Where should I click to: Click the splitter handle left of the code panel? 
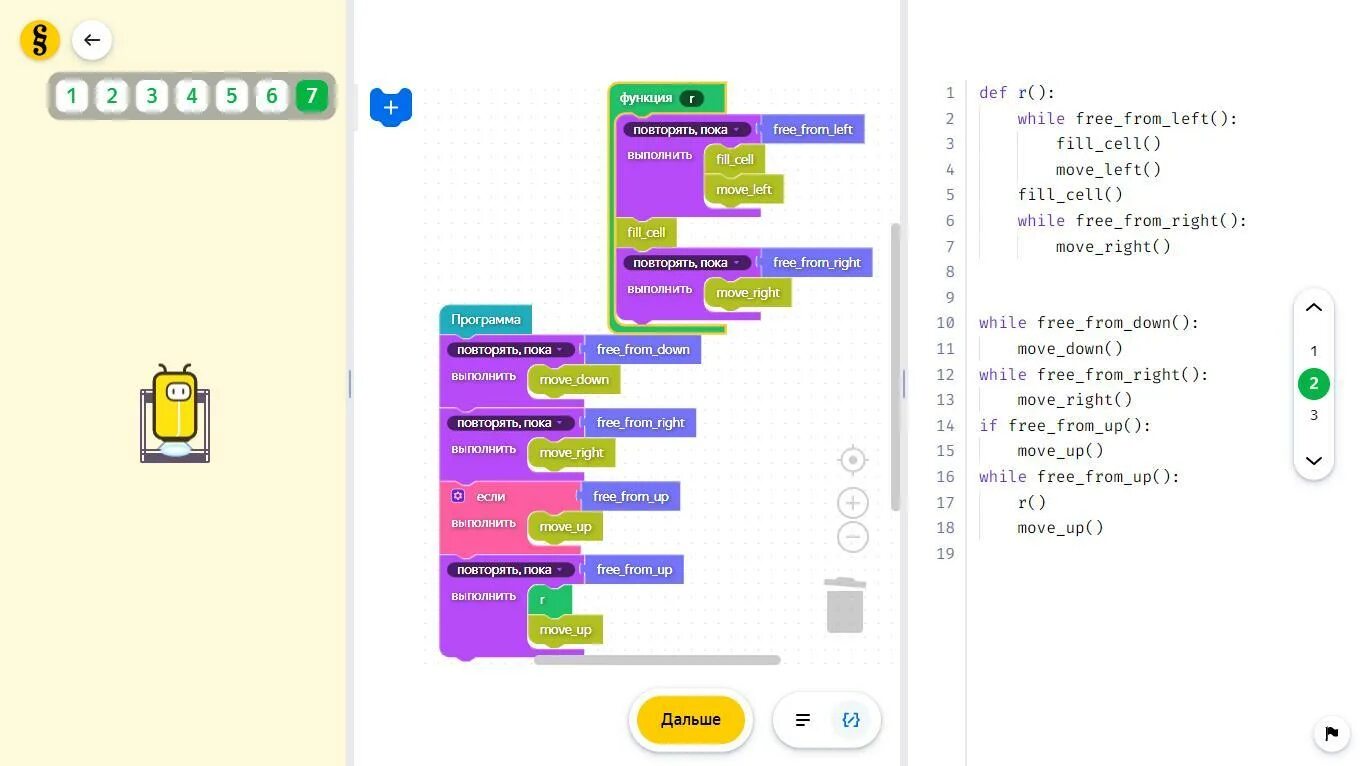(904, 384)
